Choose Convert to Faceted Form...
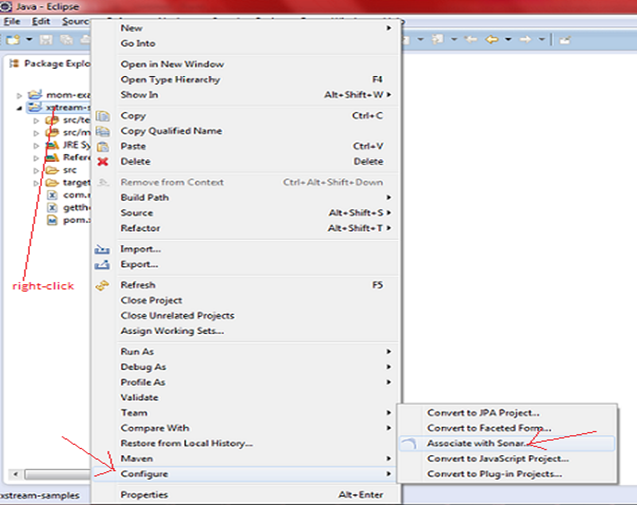 [x=507, y=428]
